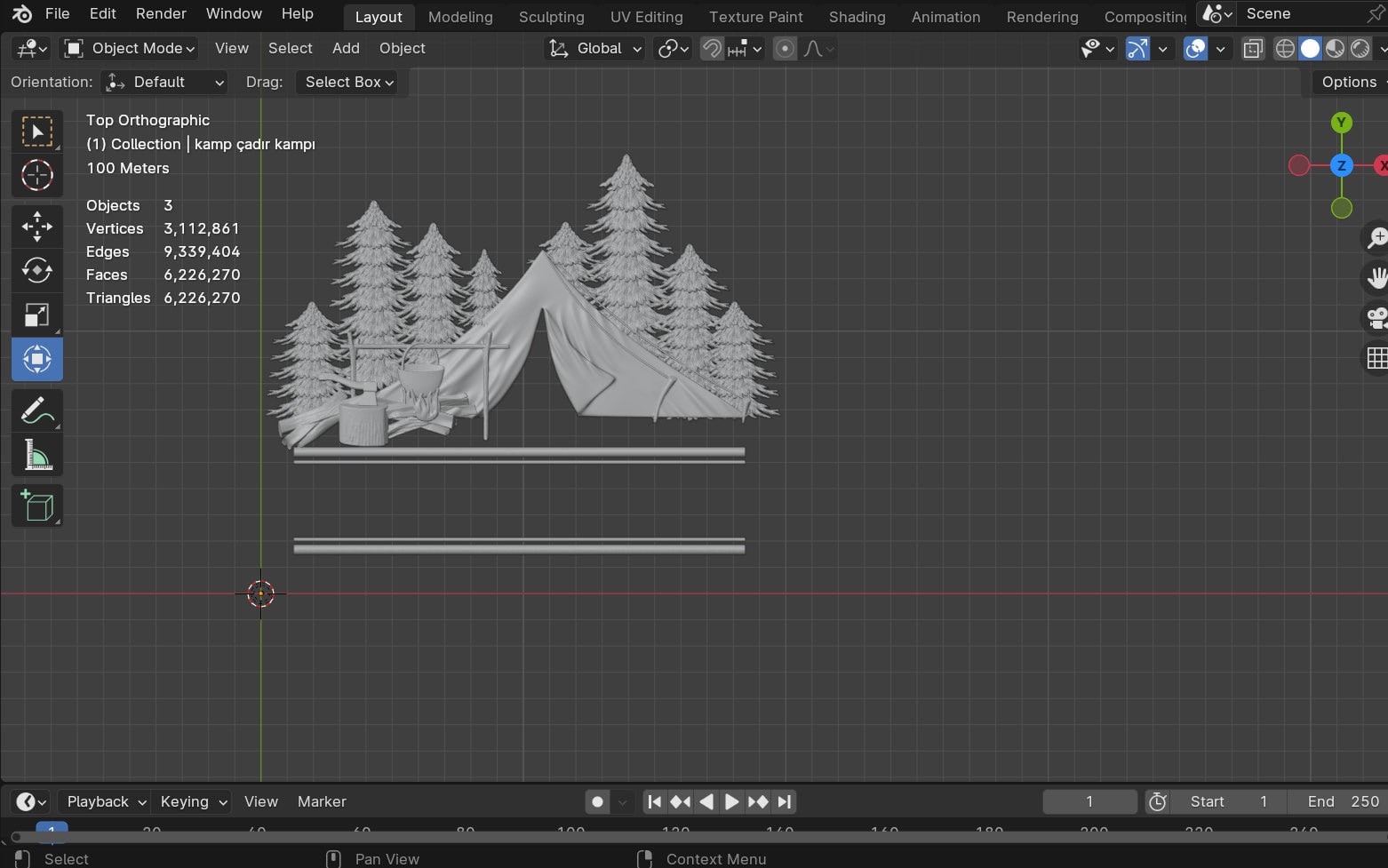Jump to last frame with the end button
Image resolution: width=1388 pixels, height=868 pixels.
785,800
